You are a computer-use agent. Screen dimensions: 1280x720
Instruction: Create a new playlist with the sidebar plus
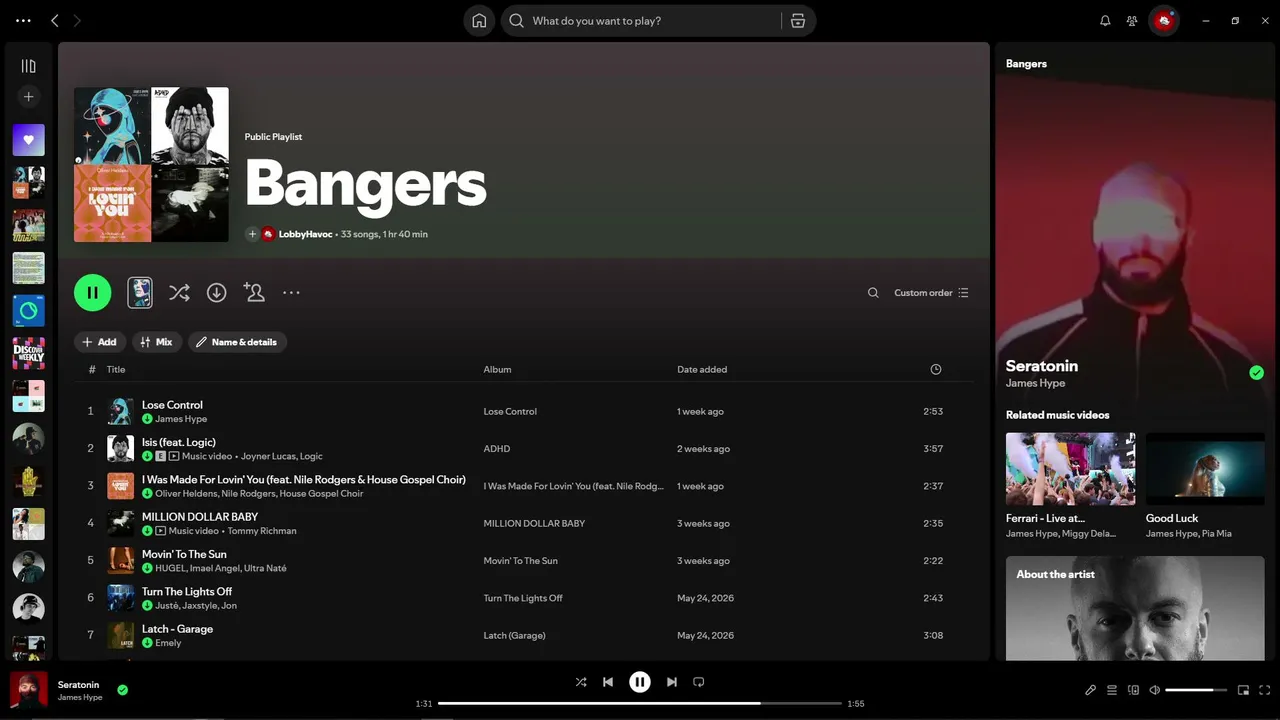28,97
